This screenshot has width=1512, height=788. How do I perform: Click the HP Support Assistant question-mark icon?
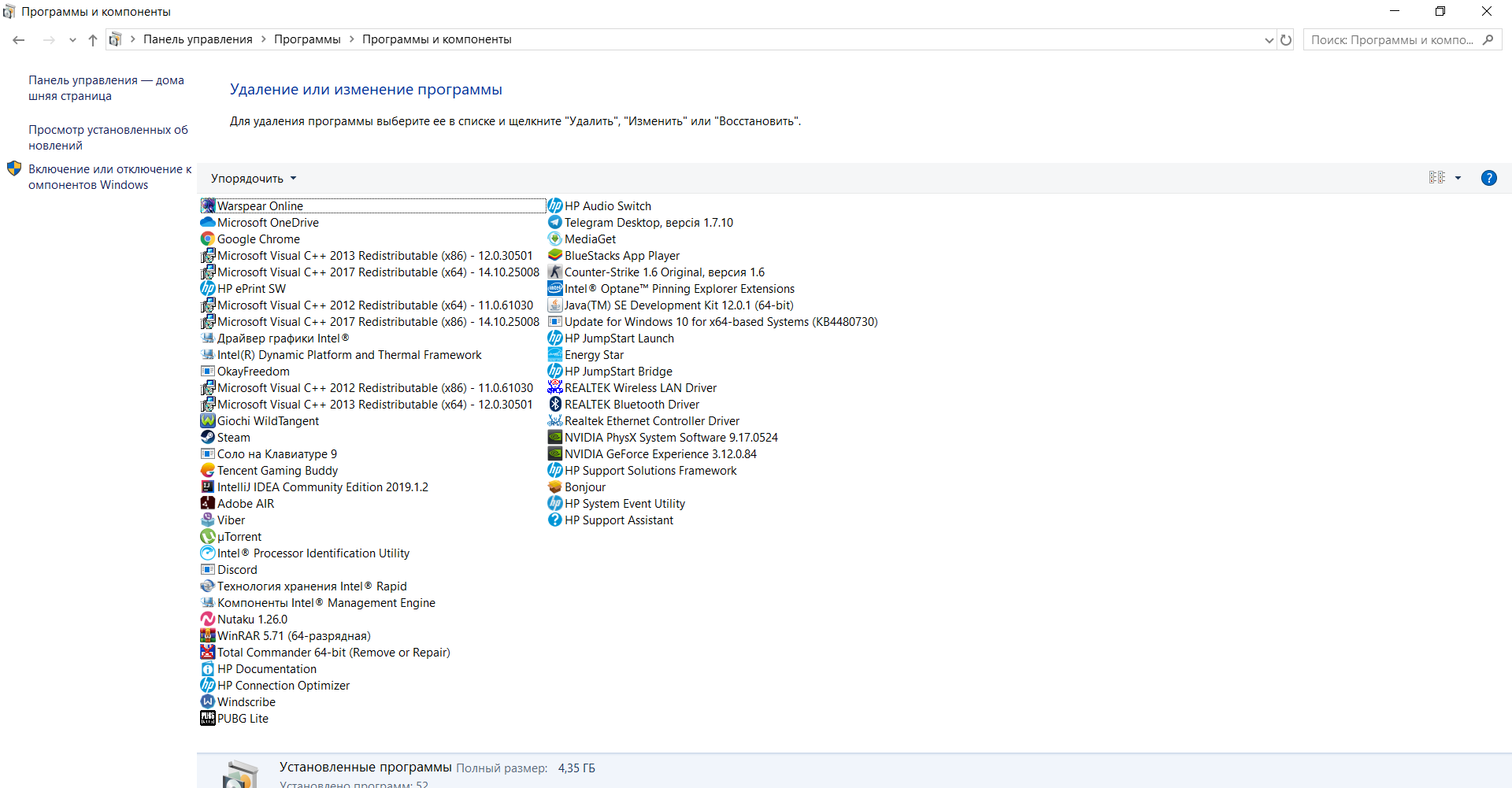pyautogui.click(x=555, y=520)
